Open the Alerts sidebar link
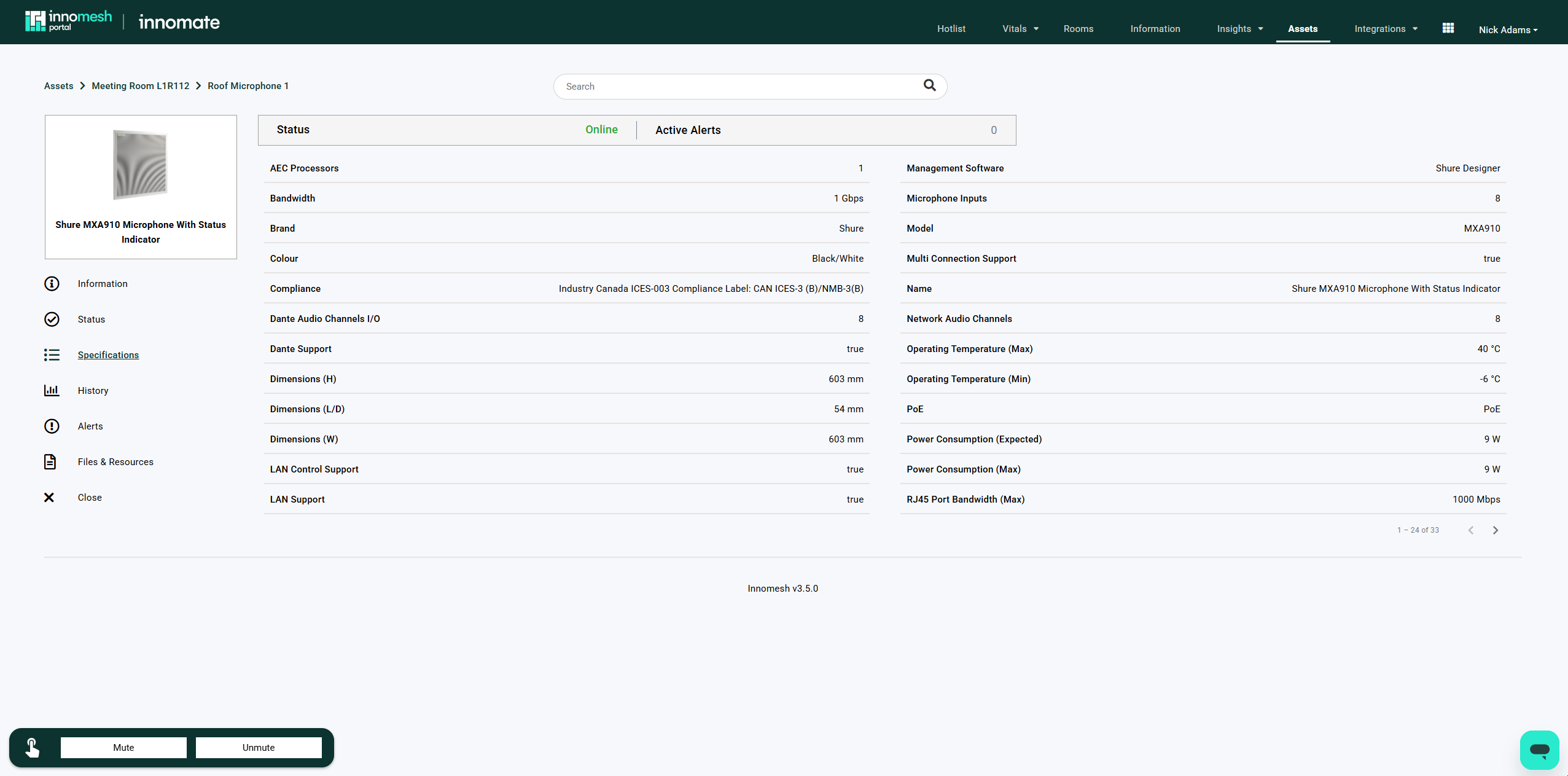 (90, 426)
